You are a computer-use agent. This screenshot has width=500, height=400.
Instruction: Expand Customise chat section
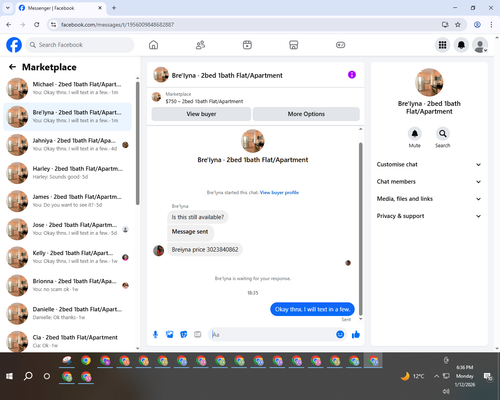(429, 164)
